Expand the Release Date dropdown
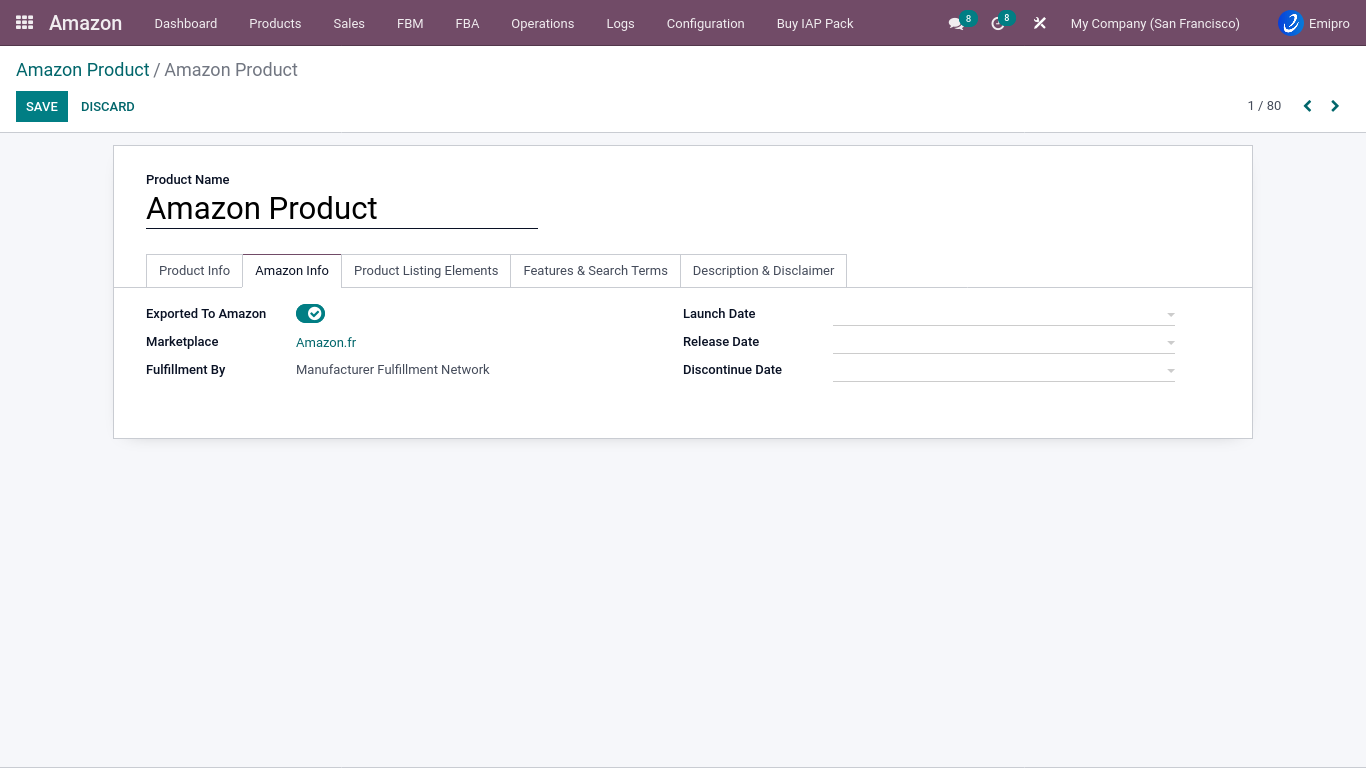Screen dimensions: 1366x768 coord(1170,343)
